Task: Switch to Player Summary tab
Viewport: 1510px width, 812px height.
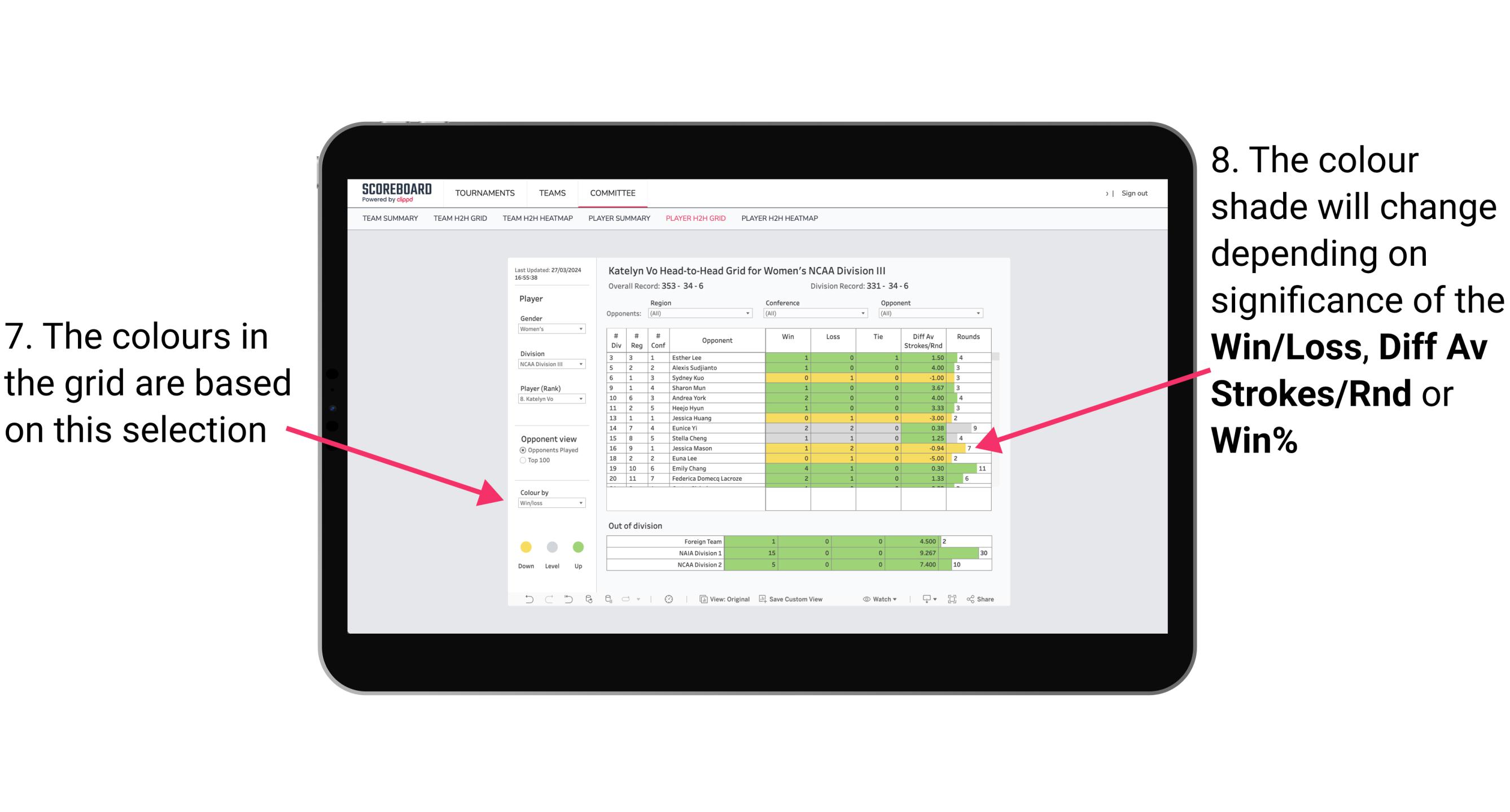Action: (x=617, y=222)
